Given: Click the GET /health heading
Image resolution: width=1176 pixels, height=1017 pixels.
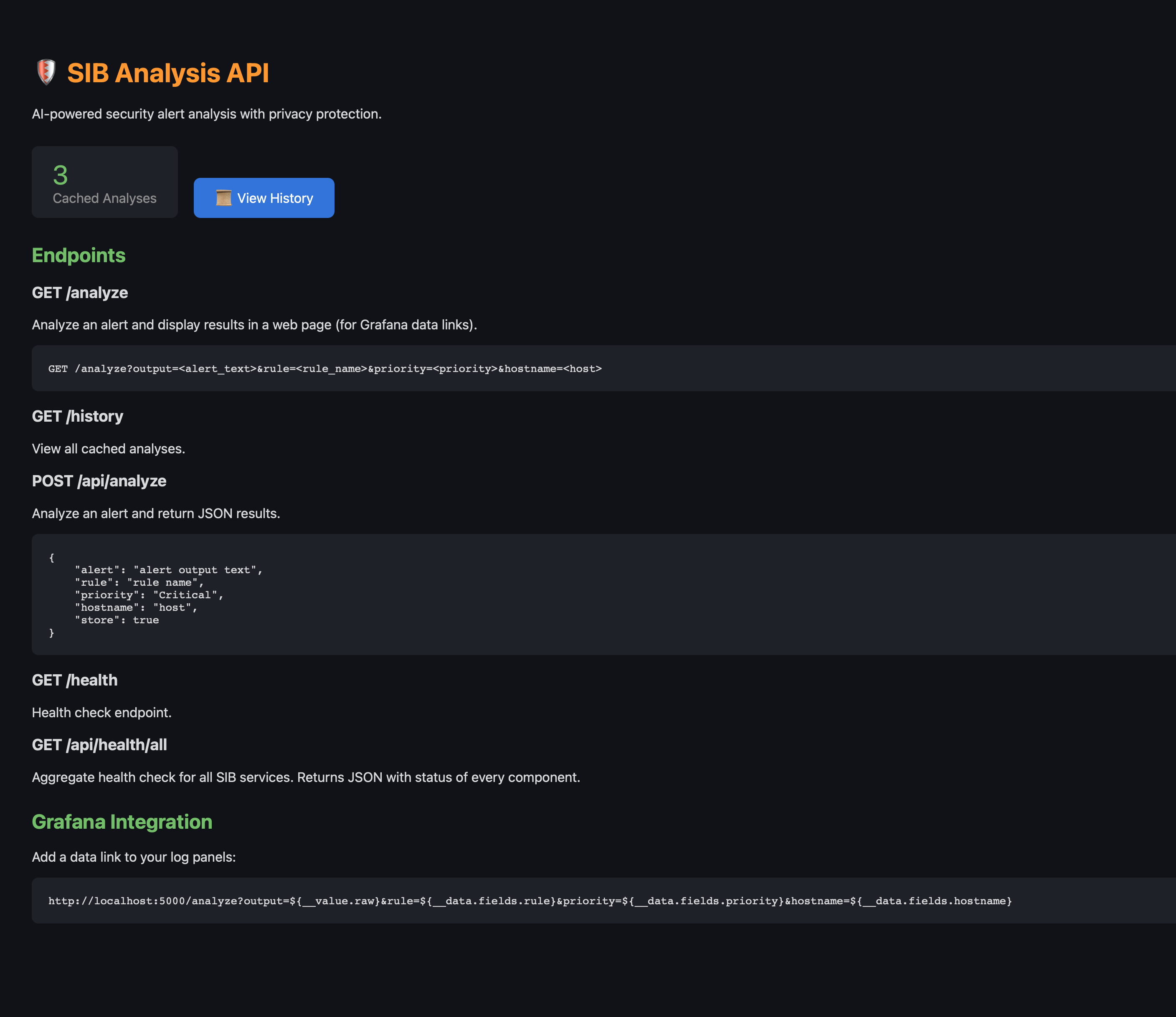Looking at the screenshot, I should (x=75, y=681).
